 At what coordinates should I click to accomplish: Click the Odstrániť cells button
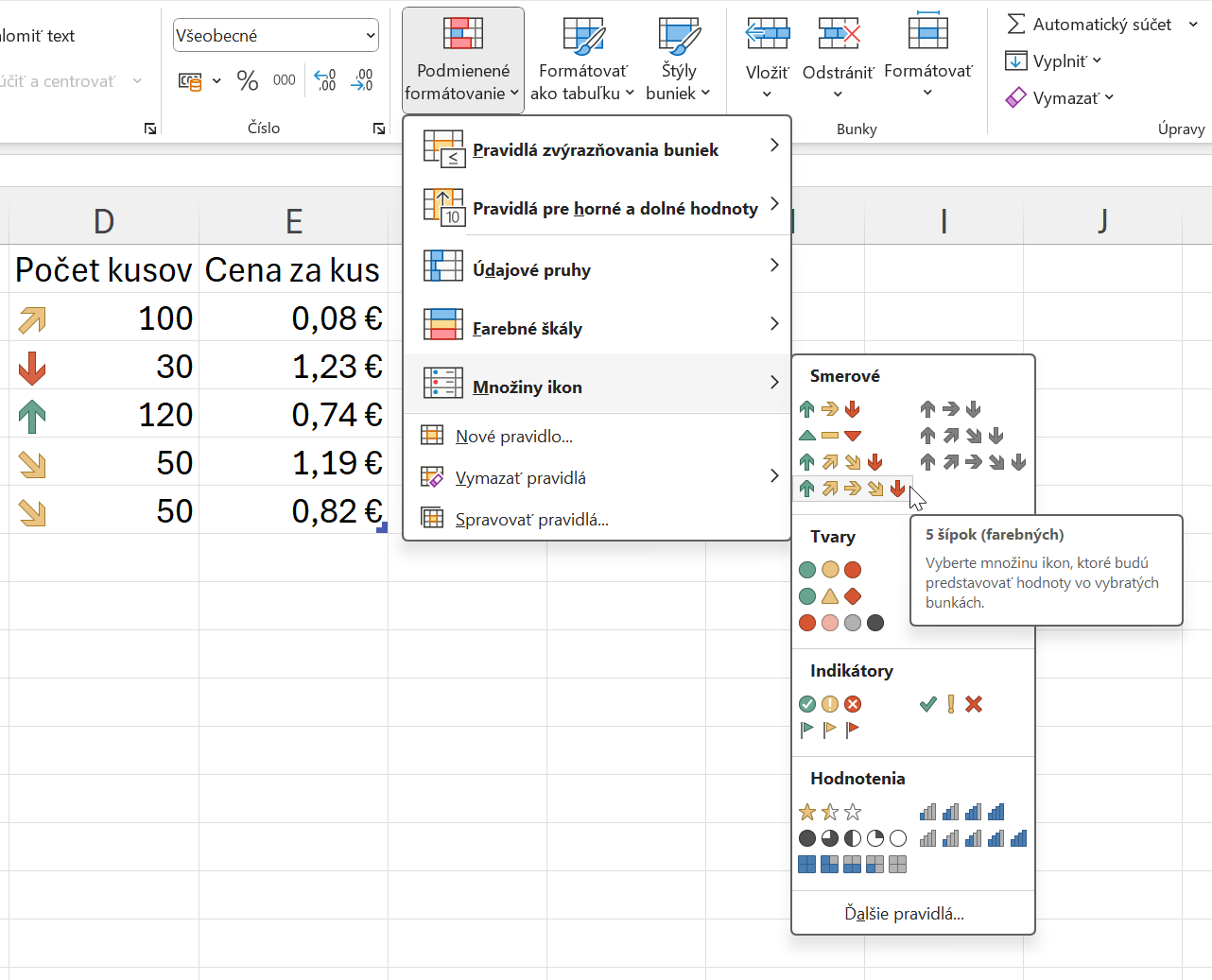click(838, 59)
